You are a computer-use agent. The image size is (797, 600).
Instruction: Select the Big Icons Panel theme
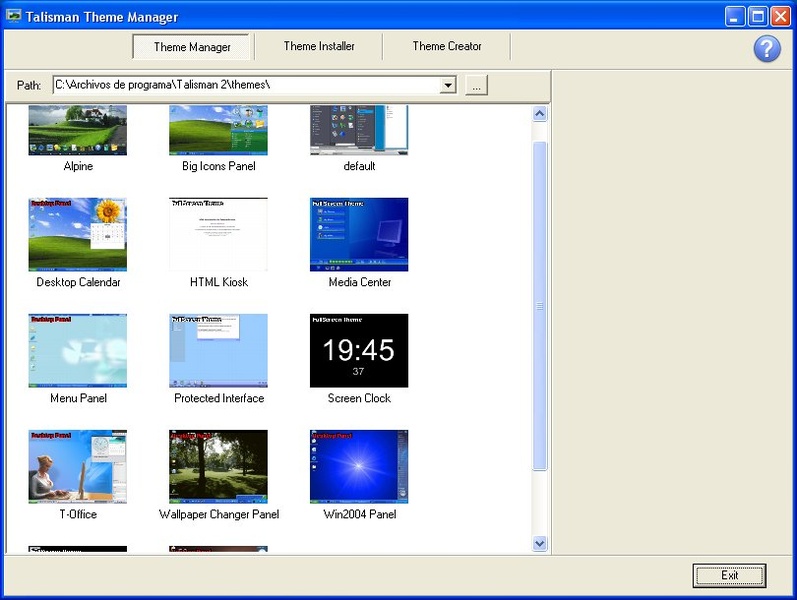pyautogui.click(x=218, y=131)
